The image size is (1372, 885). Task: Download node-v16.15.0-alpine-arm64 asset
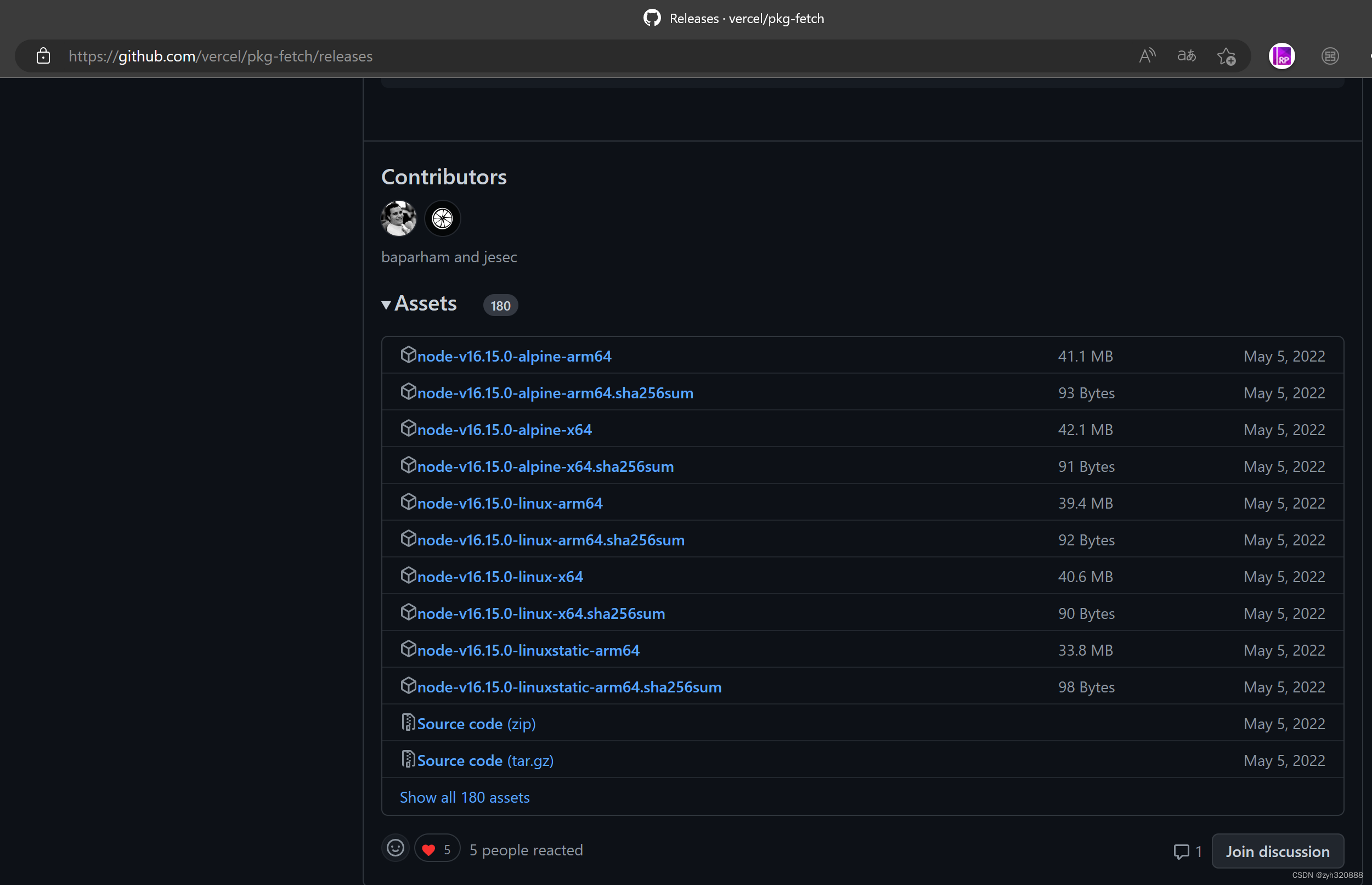513,356
